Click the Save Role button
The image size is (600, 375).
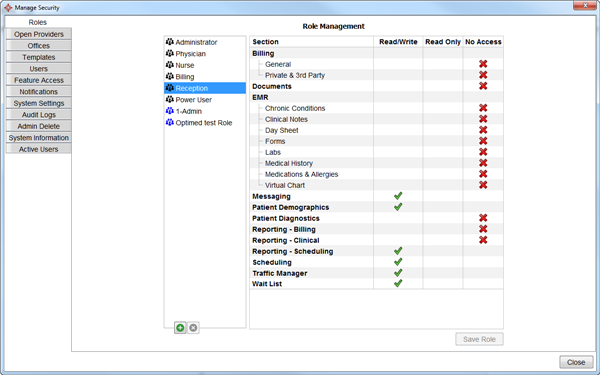click(x=479, y=339)
